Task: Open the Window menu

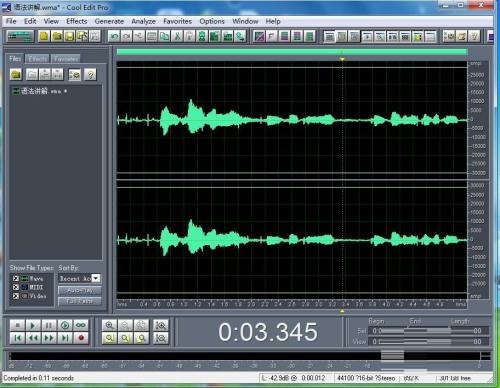Action: [245, 21]
